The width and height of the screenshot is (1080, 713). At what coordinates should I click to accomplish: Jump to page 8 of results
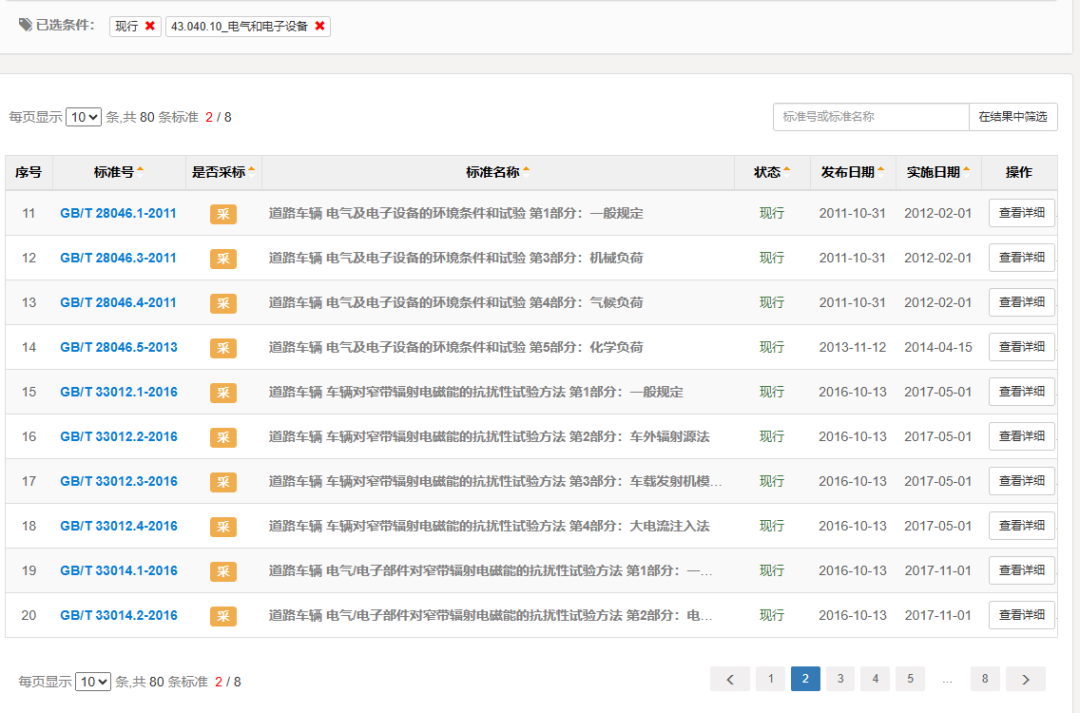click(985, 678)
